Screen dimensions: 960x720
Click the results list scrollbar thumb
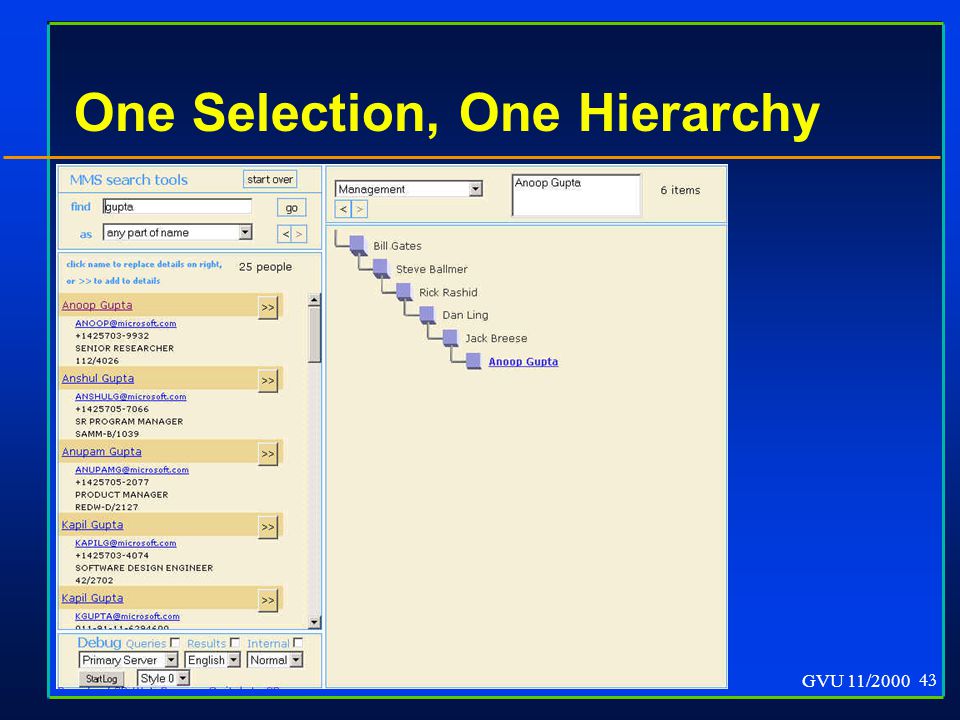[314, 335]
